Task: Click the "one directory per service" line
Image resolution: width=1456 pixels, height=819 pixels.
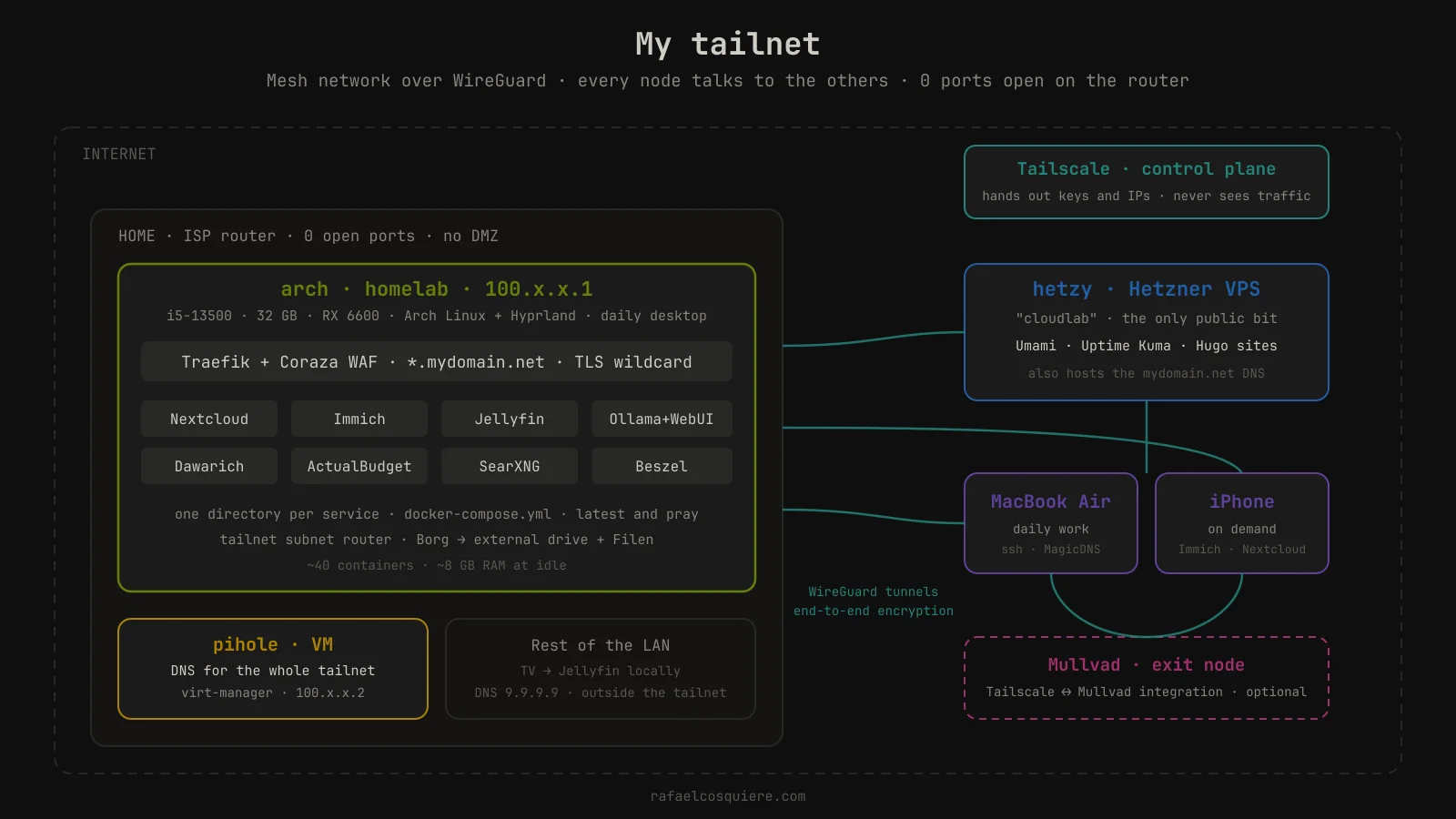Action: pyautogui.click(x=437, y=514)
